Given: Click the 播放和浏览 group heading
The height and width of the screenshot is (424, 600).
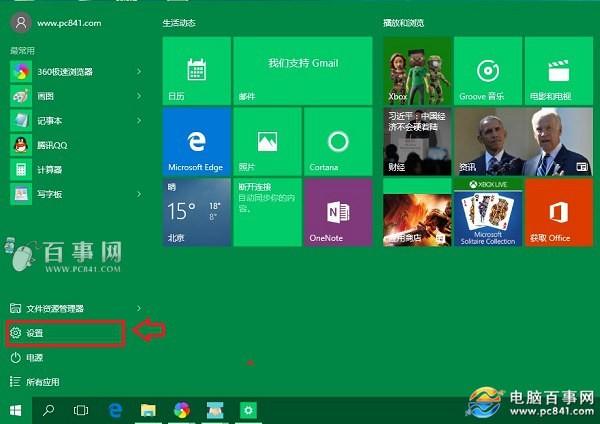Looking at the screenshot, I should [404, 23].
